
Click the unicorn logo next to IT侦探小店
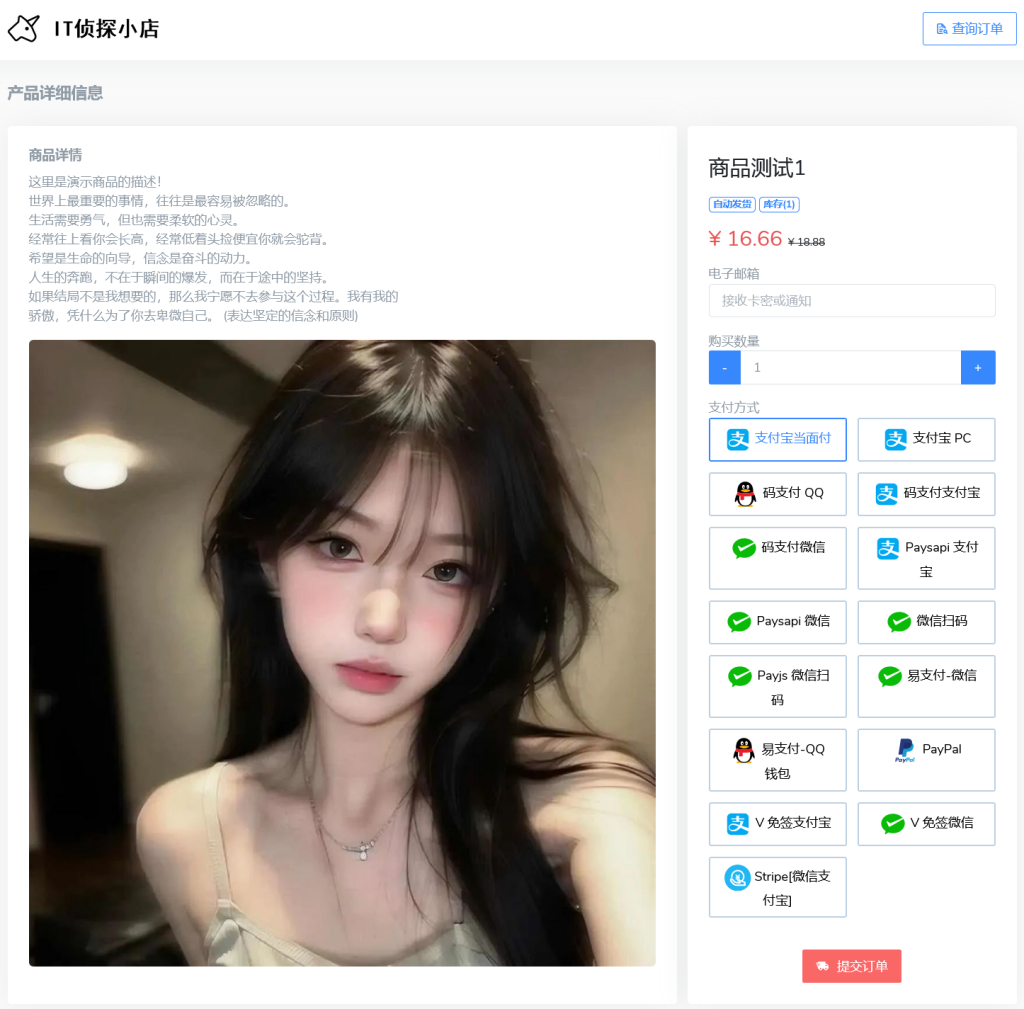pos(24,29)
